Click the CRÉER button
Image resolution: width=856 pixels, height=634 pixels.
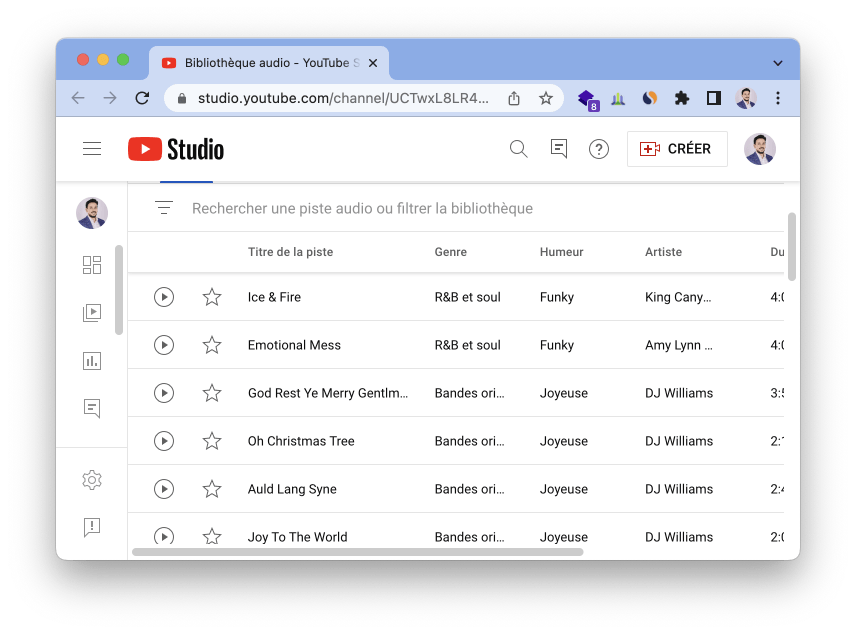pyautogui.click(x=677, y=149)
